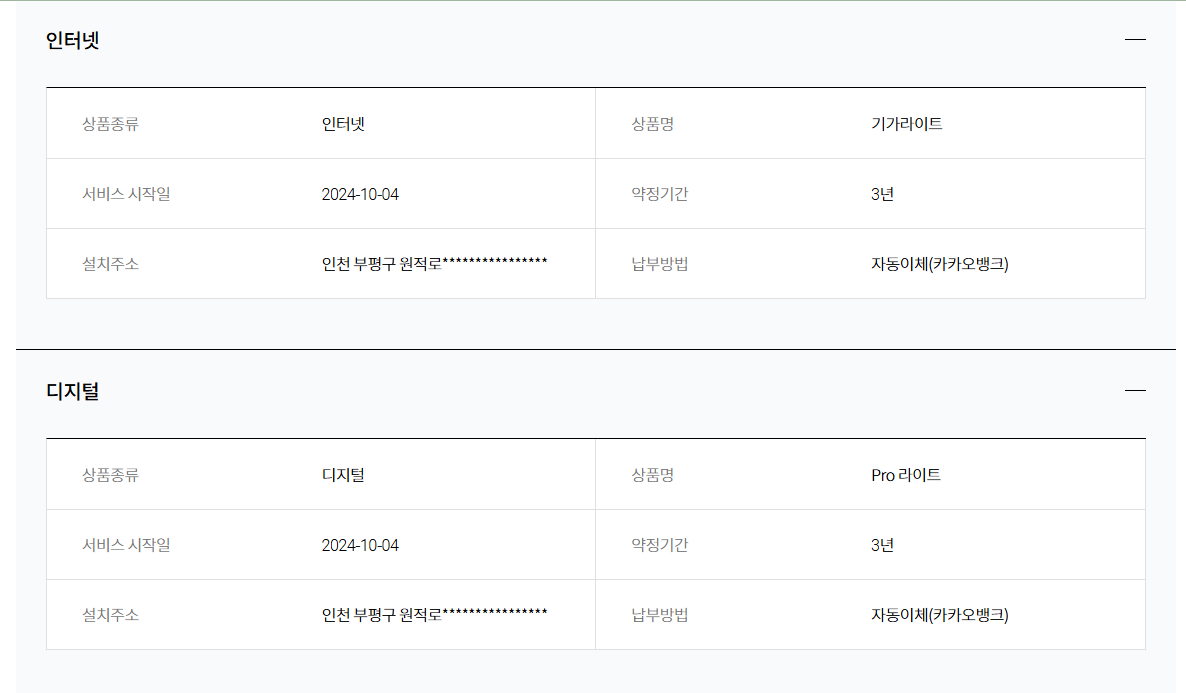This screenshot has width=1186, height=693.
Task: Click the 상품종류 label in the 인터넷 table
Action: pyautogui.click(x=110, y=123)
